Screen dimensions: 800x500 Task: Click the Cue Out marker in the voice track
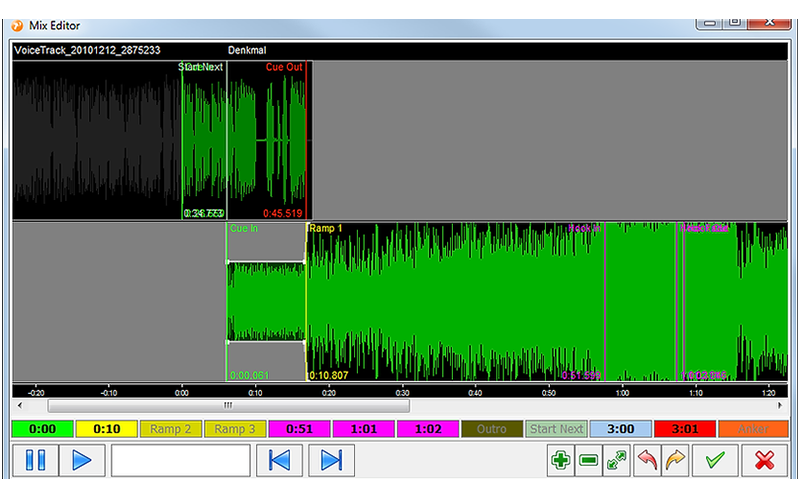pos(284,67)
